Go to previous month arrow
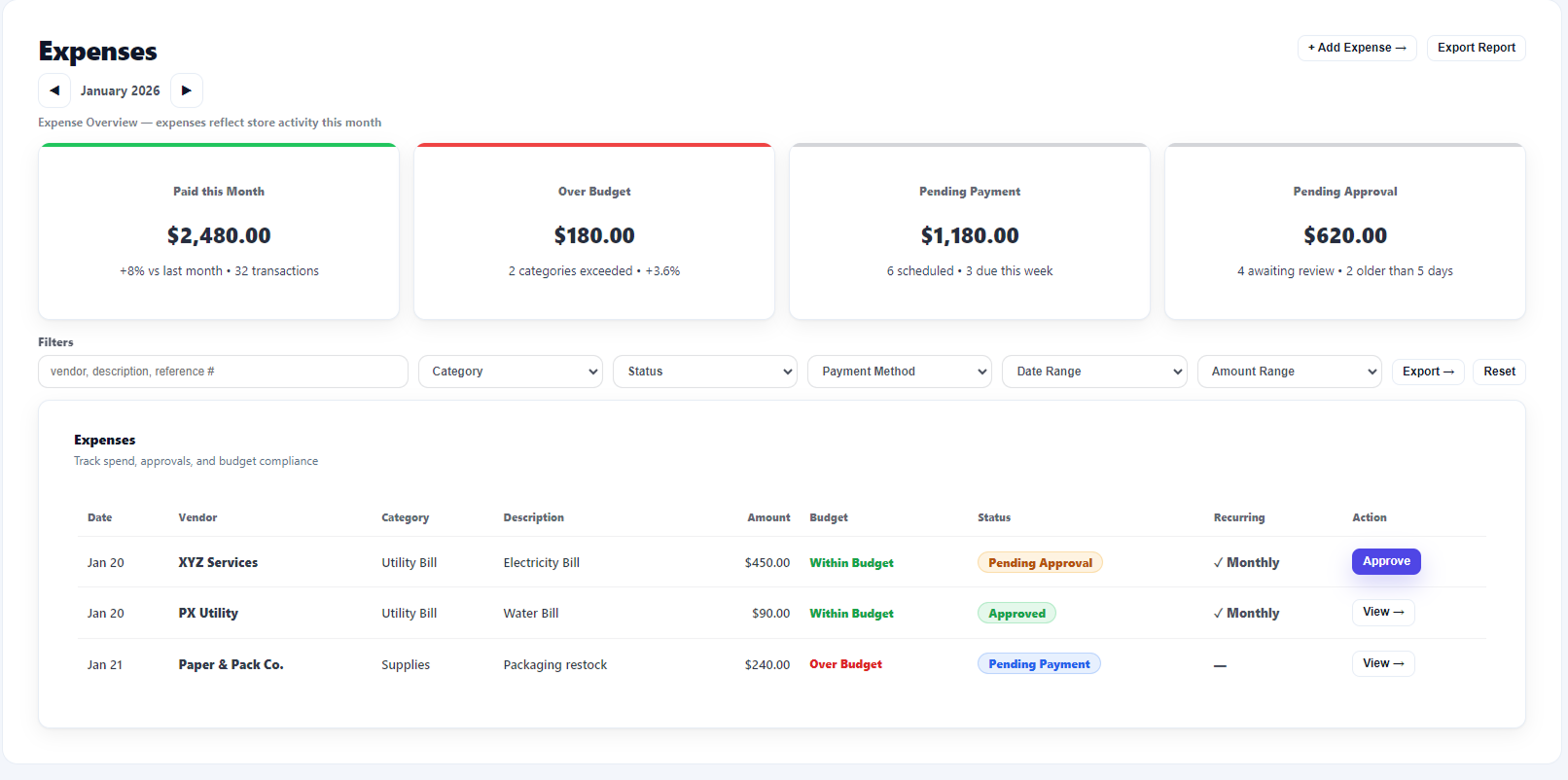Screen dimensions: 1568x780 [54, 90]
